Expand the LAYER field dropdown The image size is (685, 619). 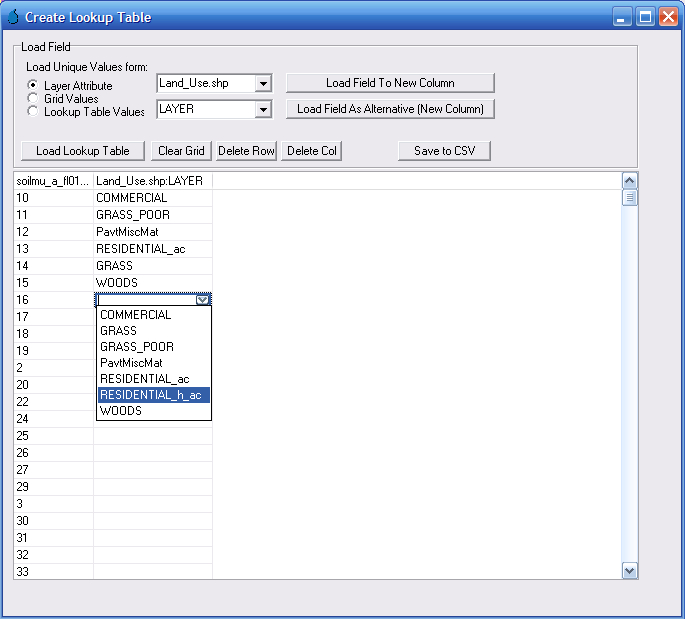(263, 109)
